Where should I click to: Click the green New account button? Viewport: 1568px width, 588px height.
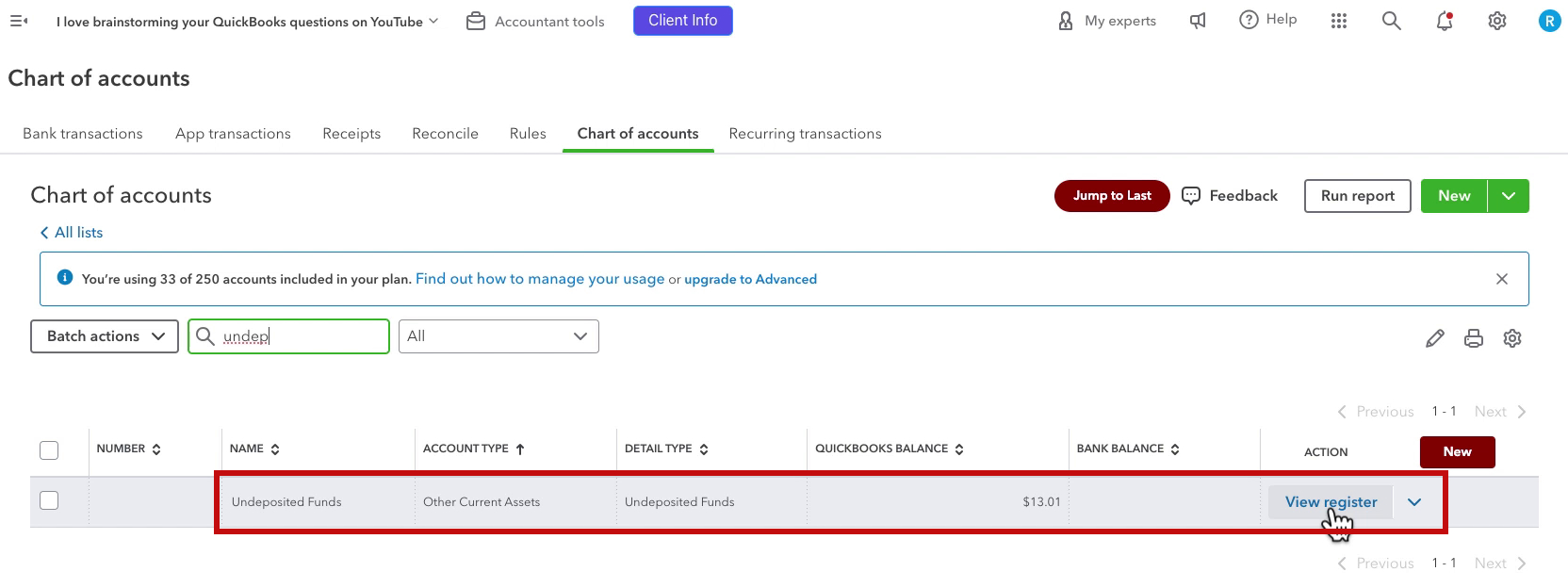1454,196
